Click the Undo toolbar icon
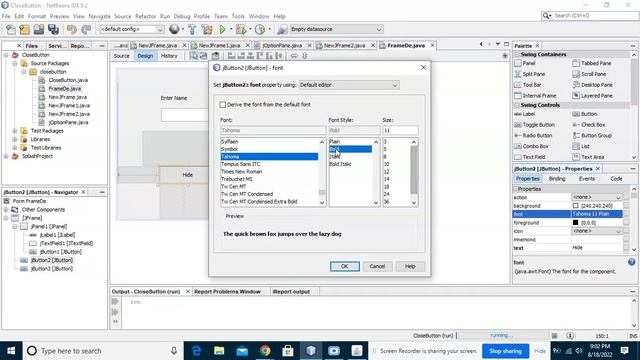The width and height of the screenshot is (640, 360). 72,29
